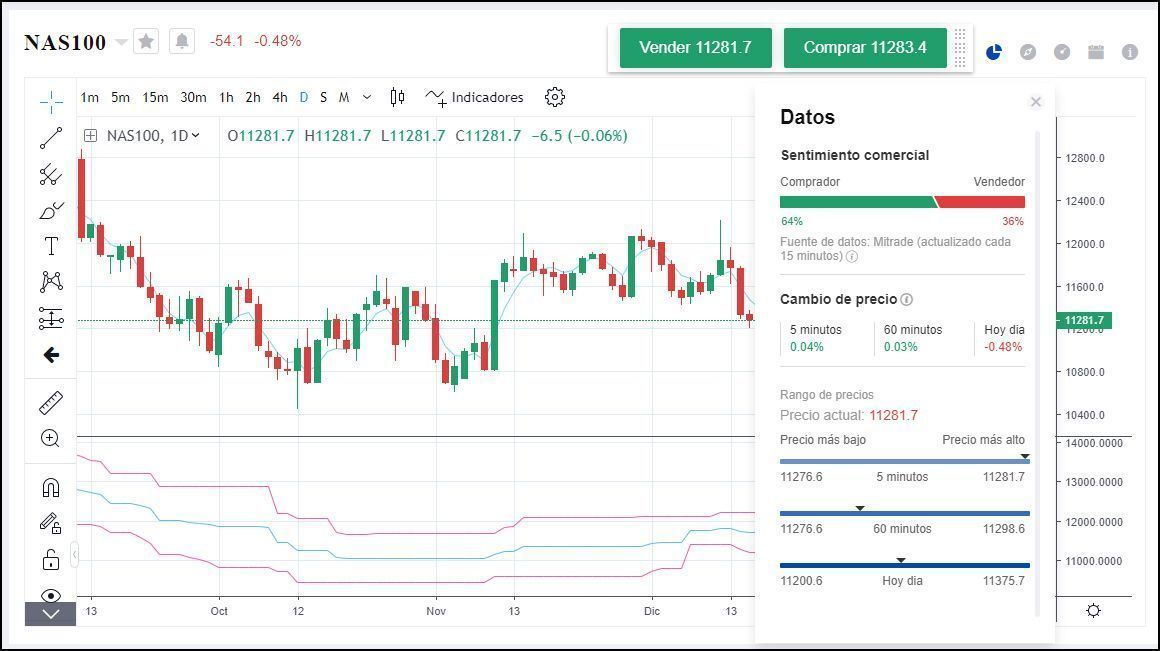This screenshot has width=1160, height=651.
Task: Toggle Magnet mode in the toolbar
Action: (50, 488)
